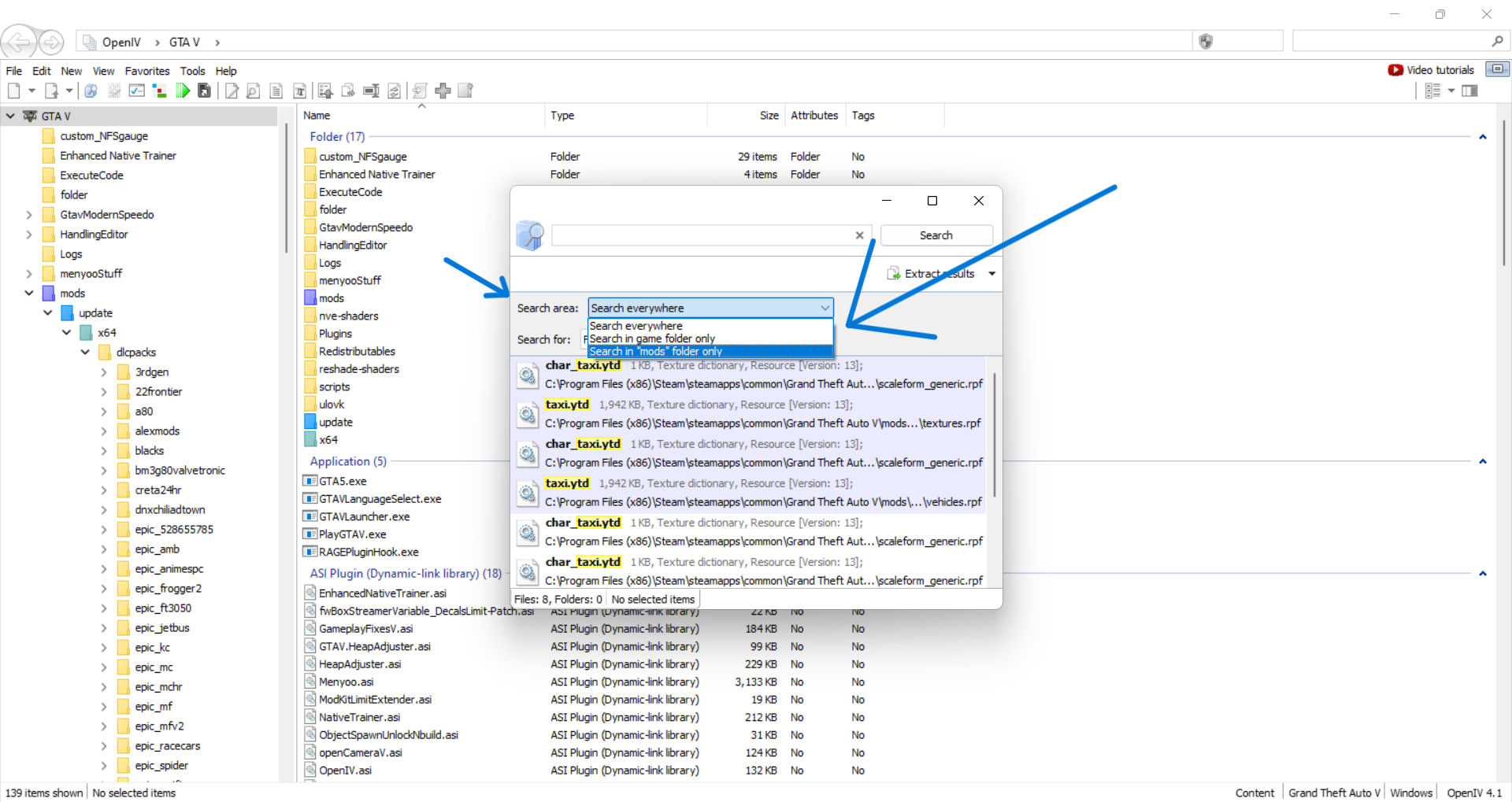Expand the GtavModernSpeedo tree node
Screen dimensions: 1512x802
[29, 214]
